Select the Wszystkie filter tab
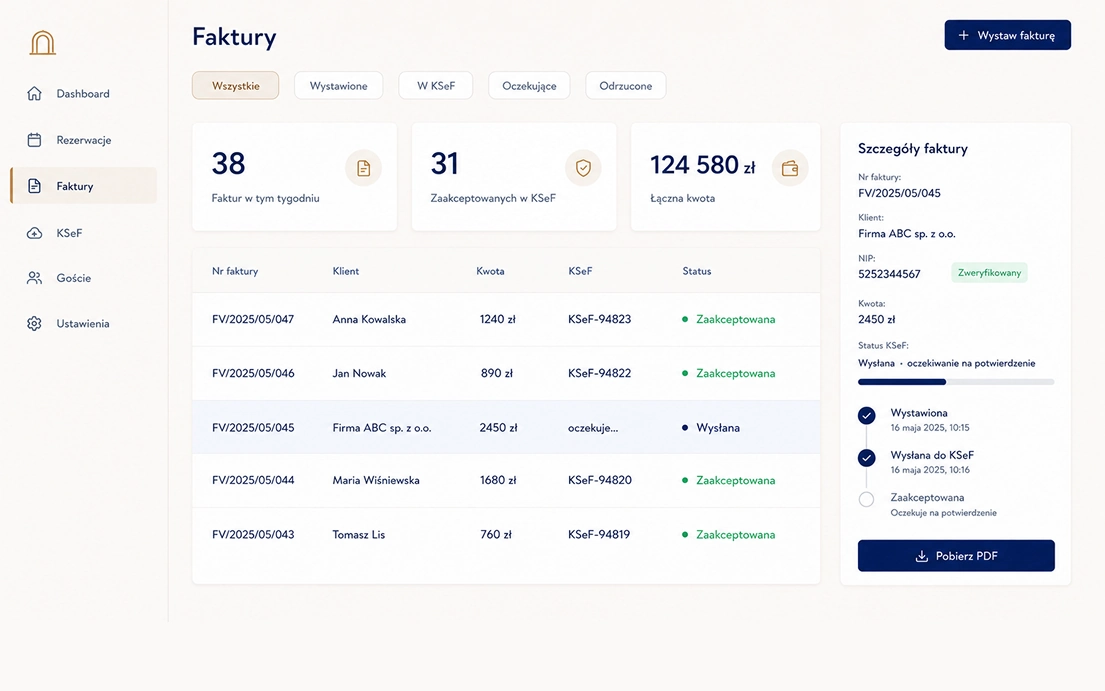 [x=235, y=85]
